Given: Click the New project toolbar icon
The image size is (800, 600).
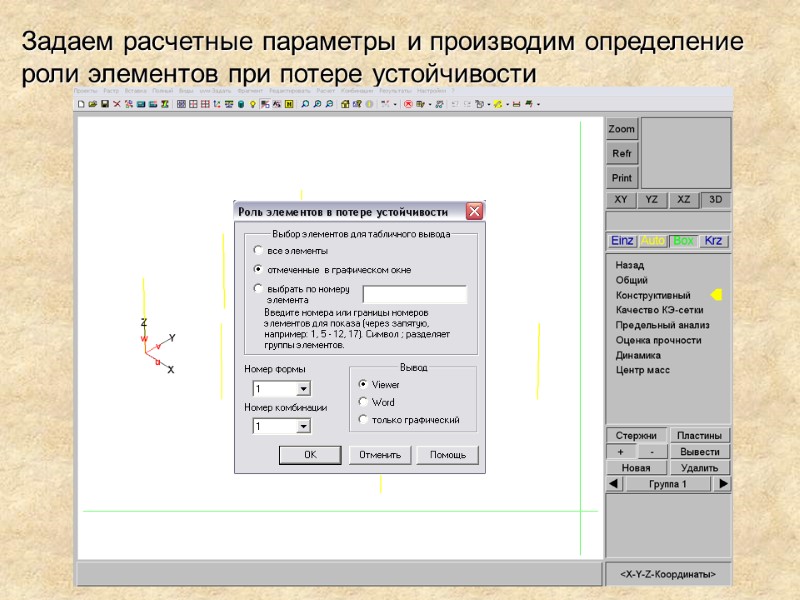Looking at the screenshot, I should (81, 104).
